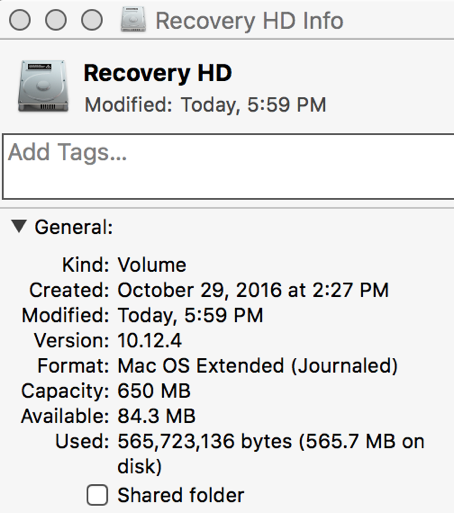The width and height of the screenshot is (454, 513).
Task: Enable the Shared folder checkbox
Action: pyautogui.click(x=97, y=495)
